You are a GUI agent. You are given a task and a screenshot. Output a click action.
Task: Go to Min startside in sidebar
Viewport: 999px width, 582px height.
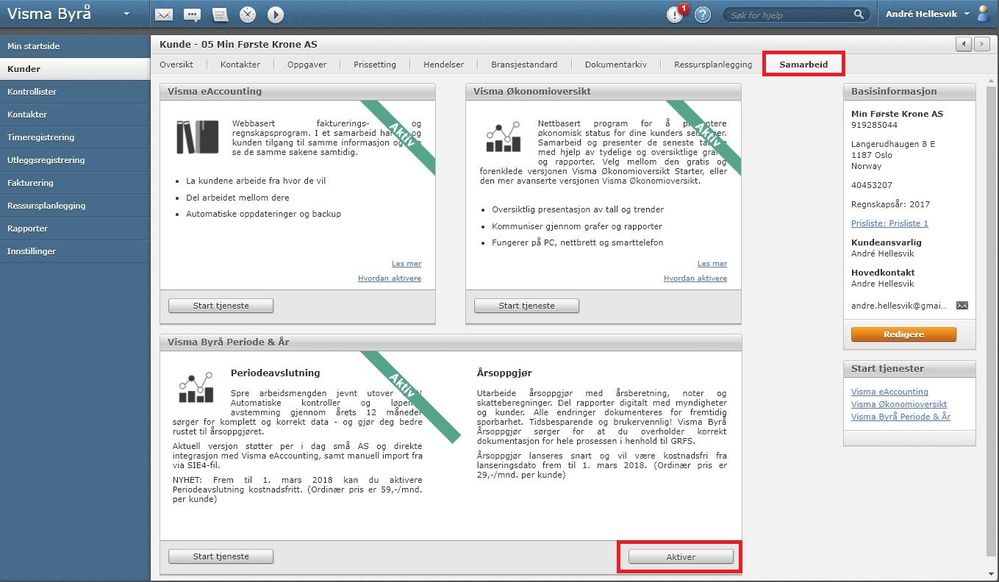[x=75, y=46]
